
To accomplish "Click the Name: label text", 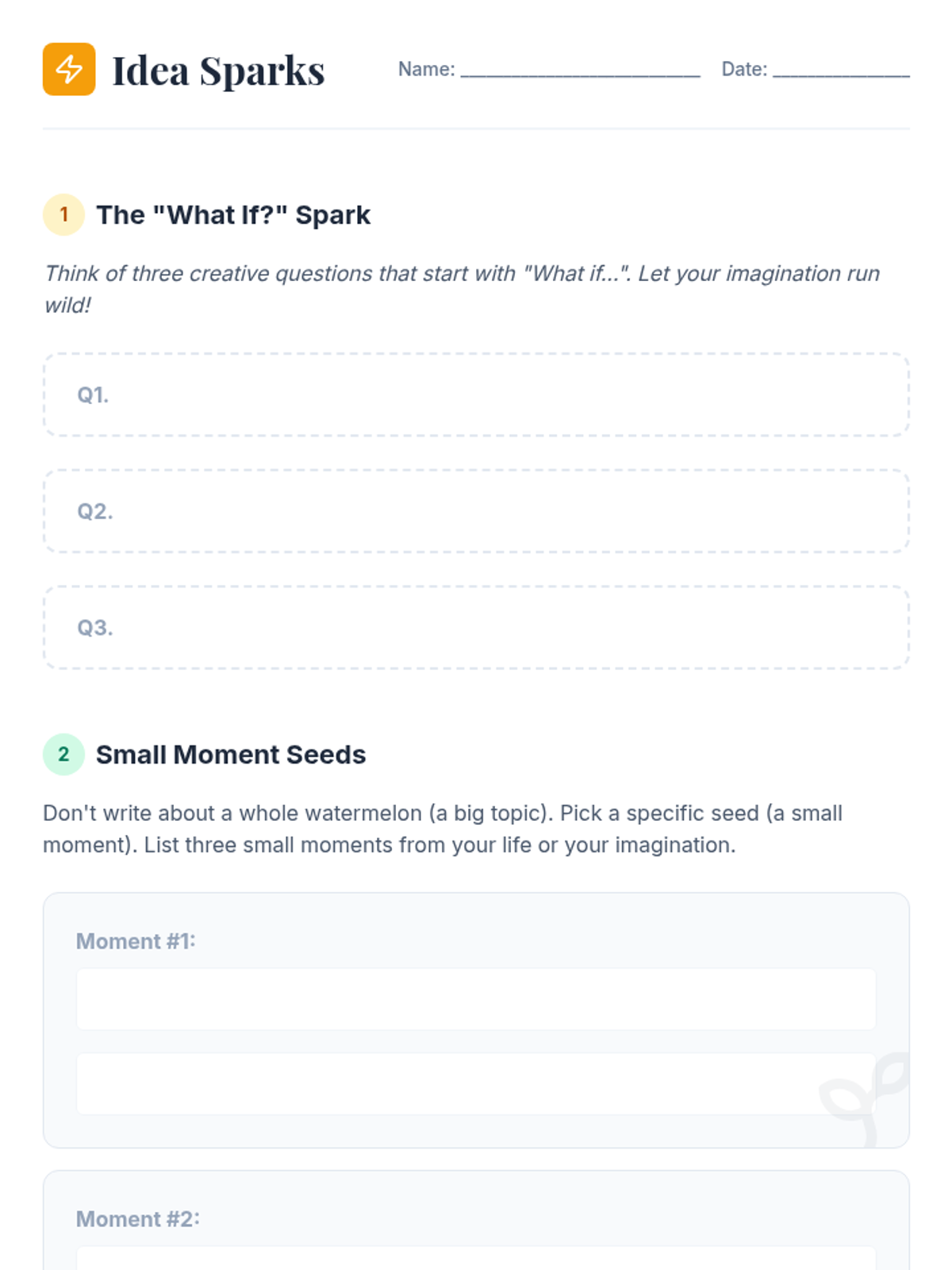I will [x=427, y=69].
